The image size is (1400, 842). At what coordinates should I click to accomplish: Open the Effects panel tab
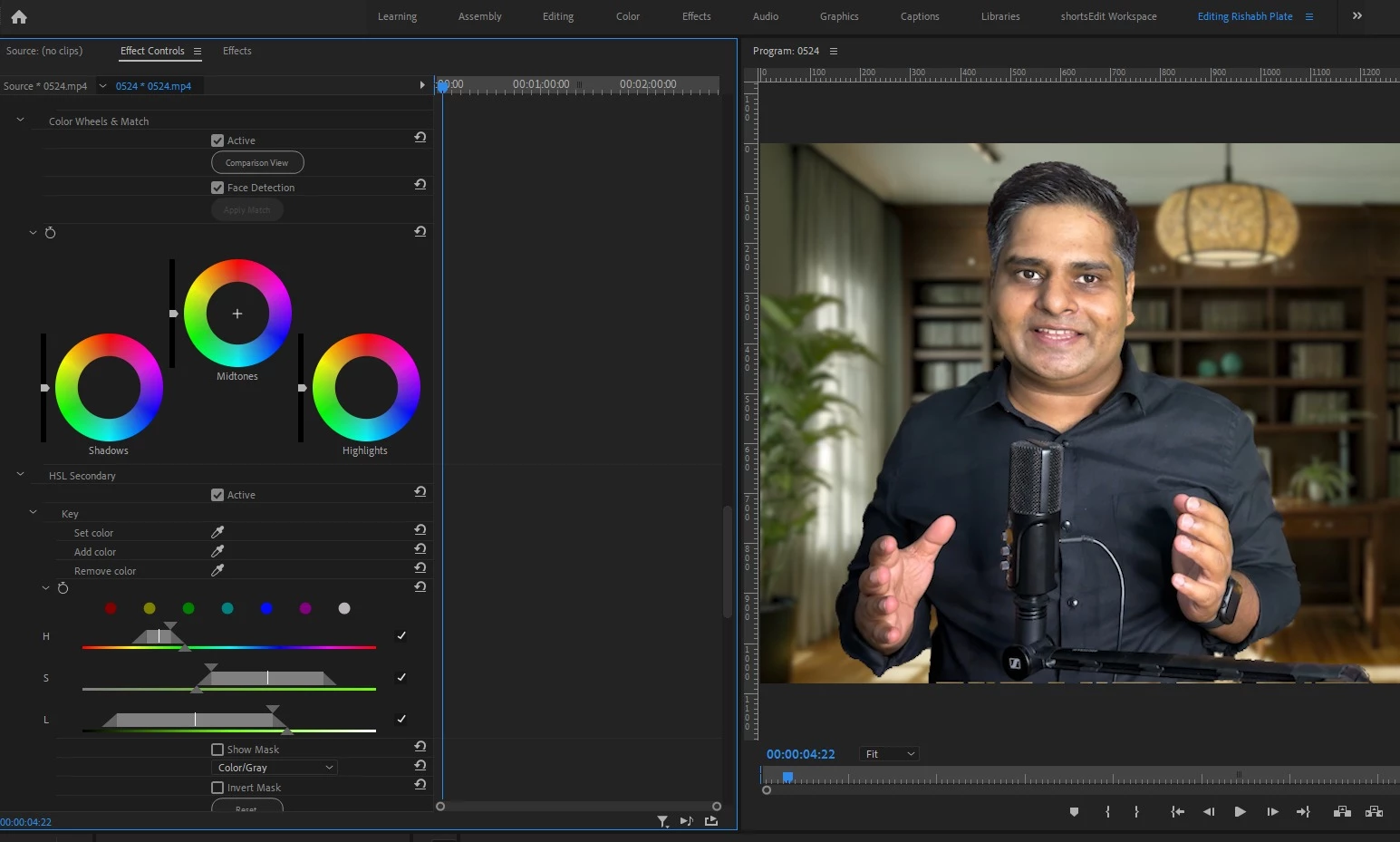pyautogui.click(x=237, y=51)
